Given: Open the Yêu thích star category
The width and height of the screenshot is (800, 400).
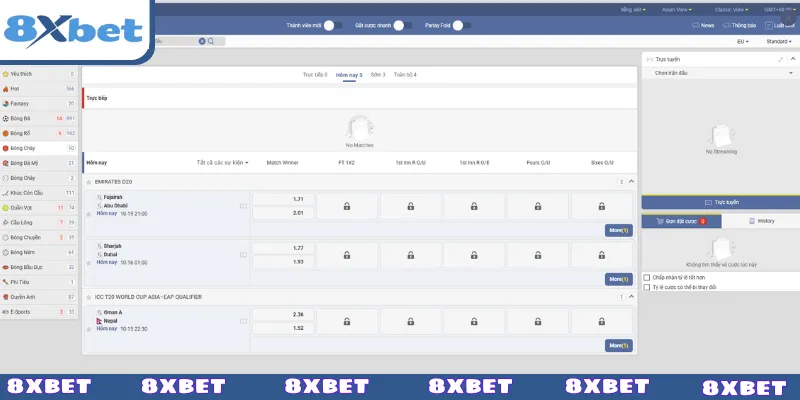Looking at the screenshot, I should 6,74.
